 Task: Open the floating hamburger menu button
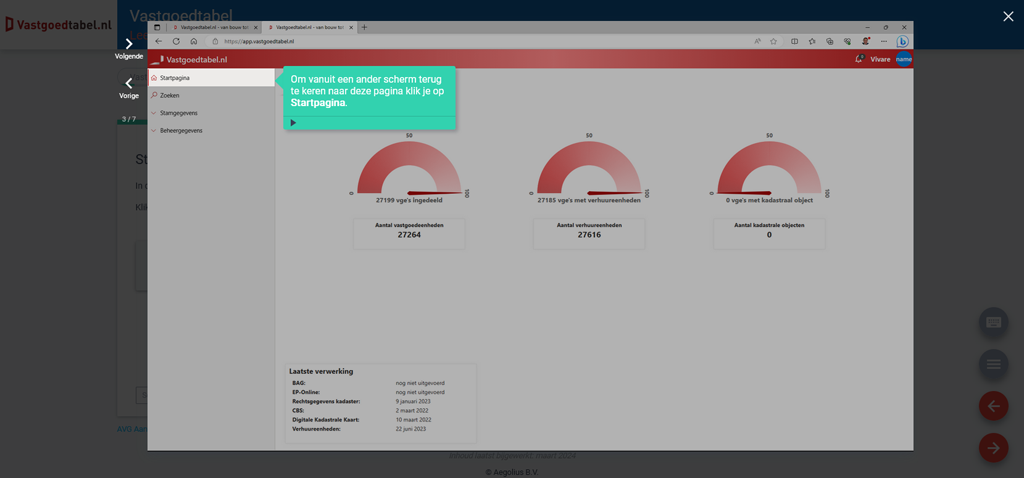993,364
